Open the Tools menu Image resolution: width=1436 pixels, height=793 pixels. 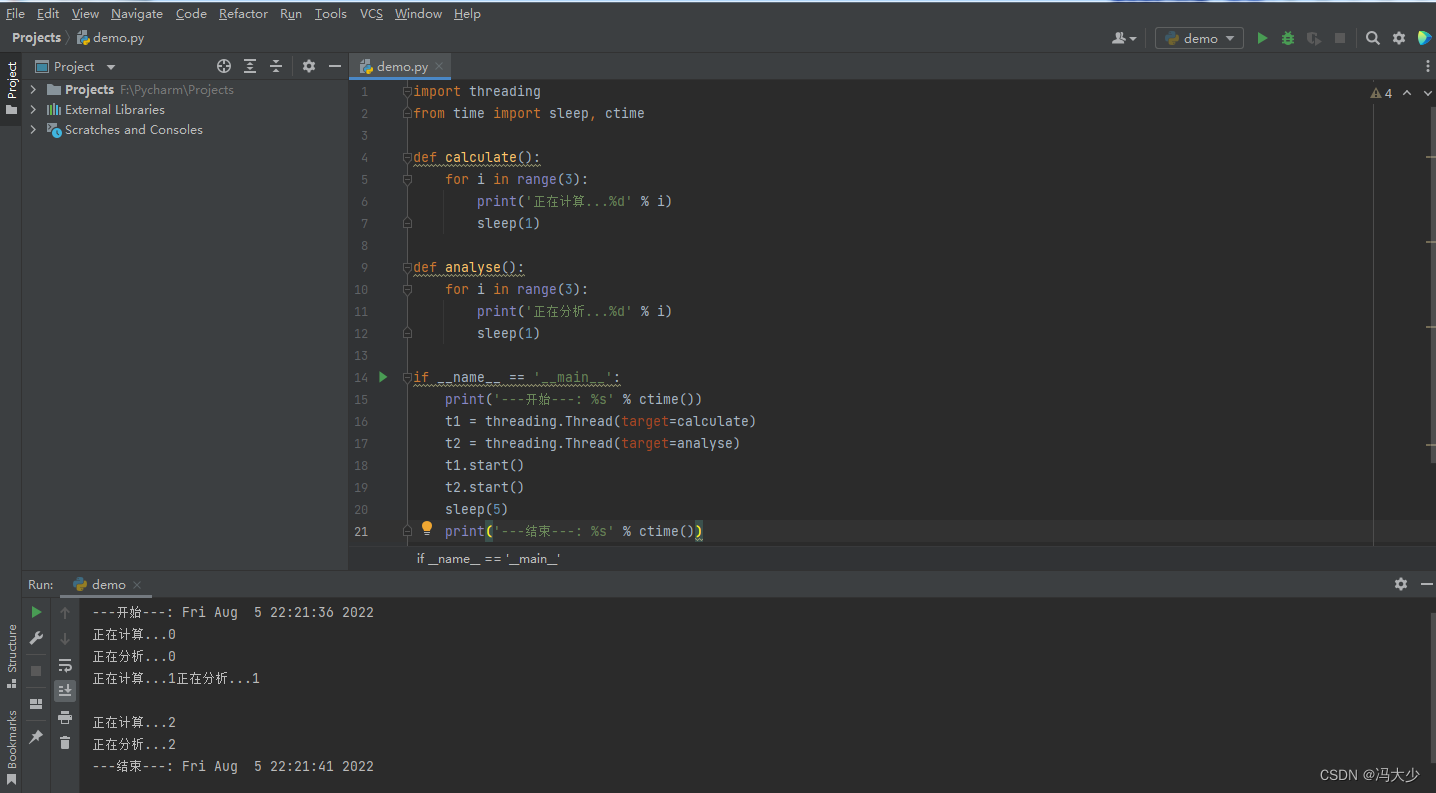(330, 13)
